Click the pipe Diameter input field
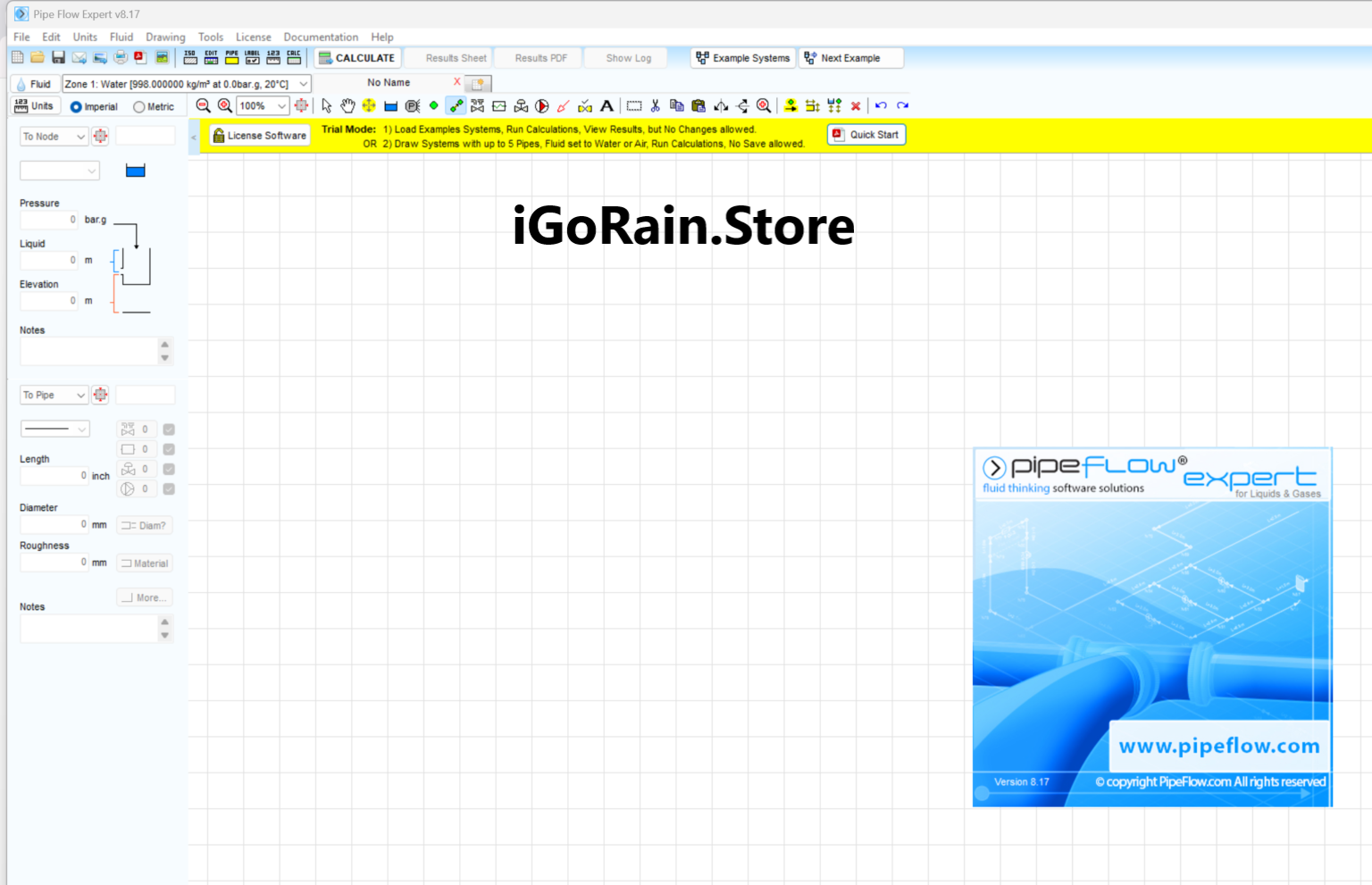1372x885 pixels. 54,524
